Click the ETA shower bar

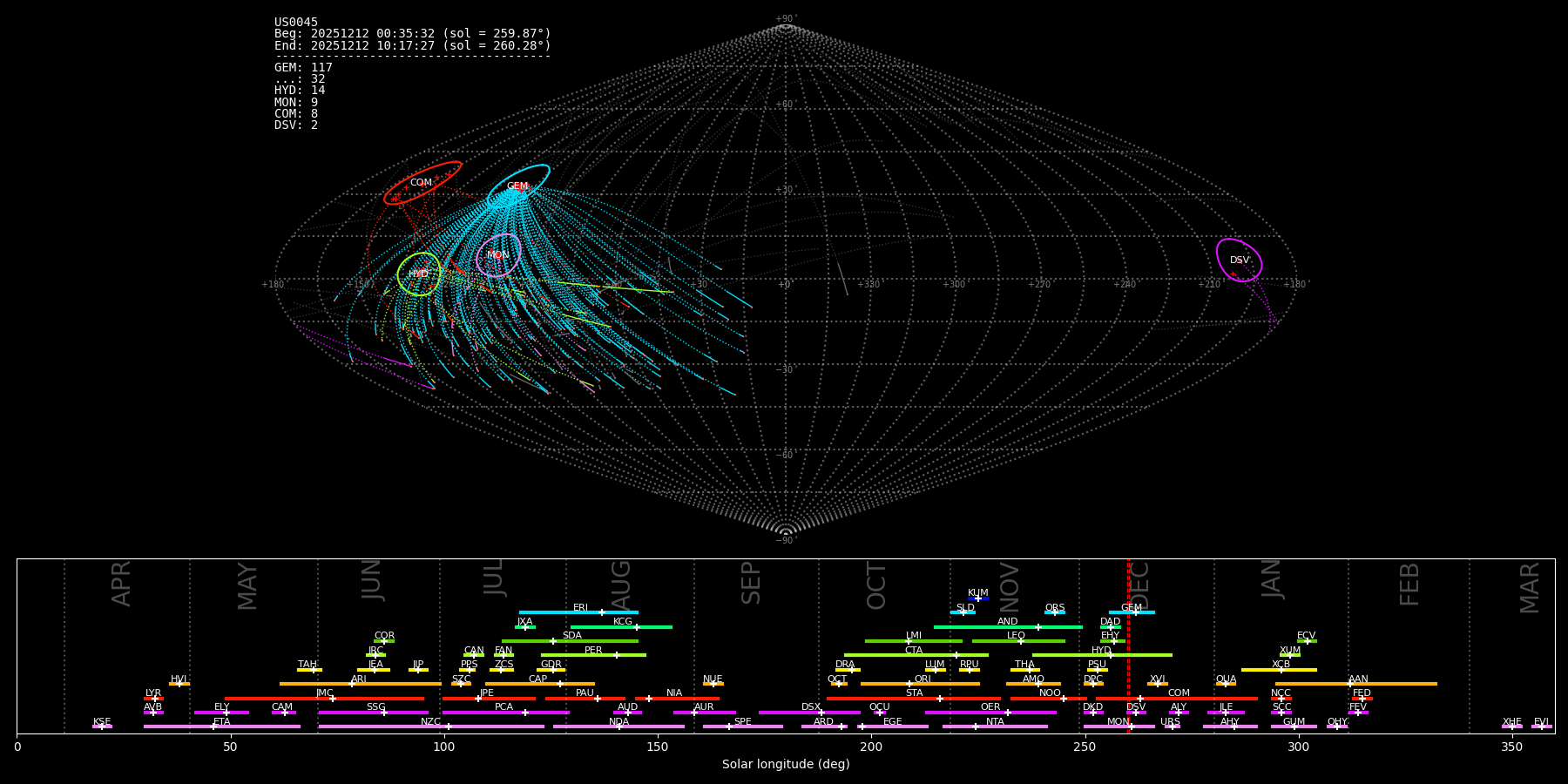[222, 727]
